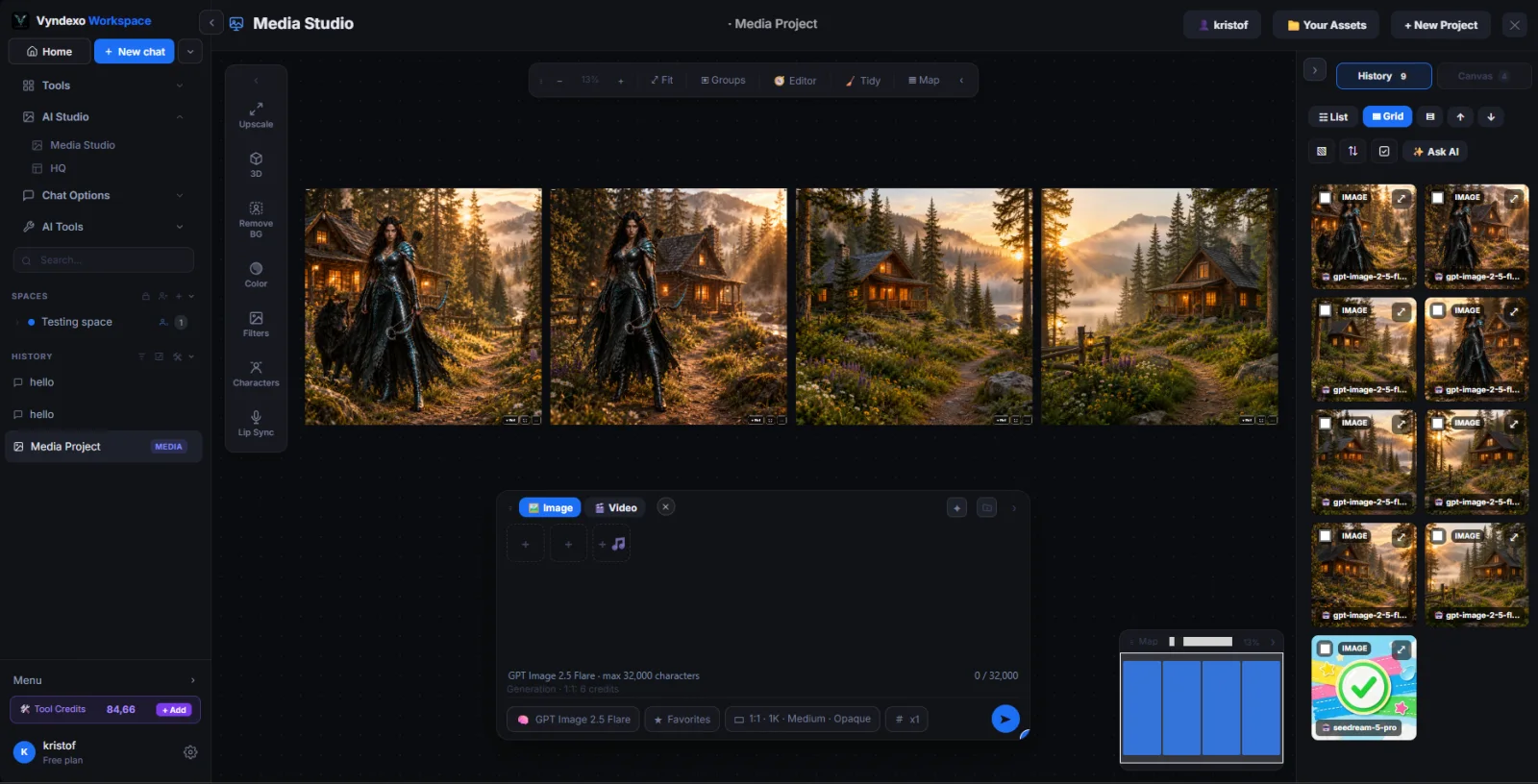Click the lock icon in the SPACES header
This screenshot has width=1538, height=784.
(145, 296)
